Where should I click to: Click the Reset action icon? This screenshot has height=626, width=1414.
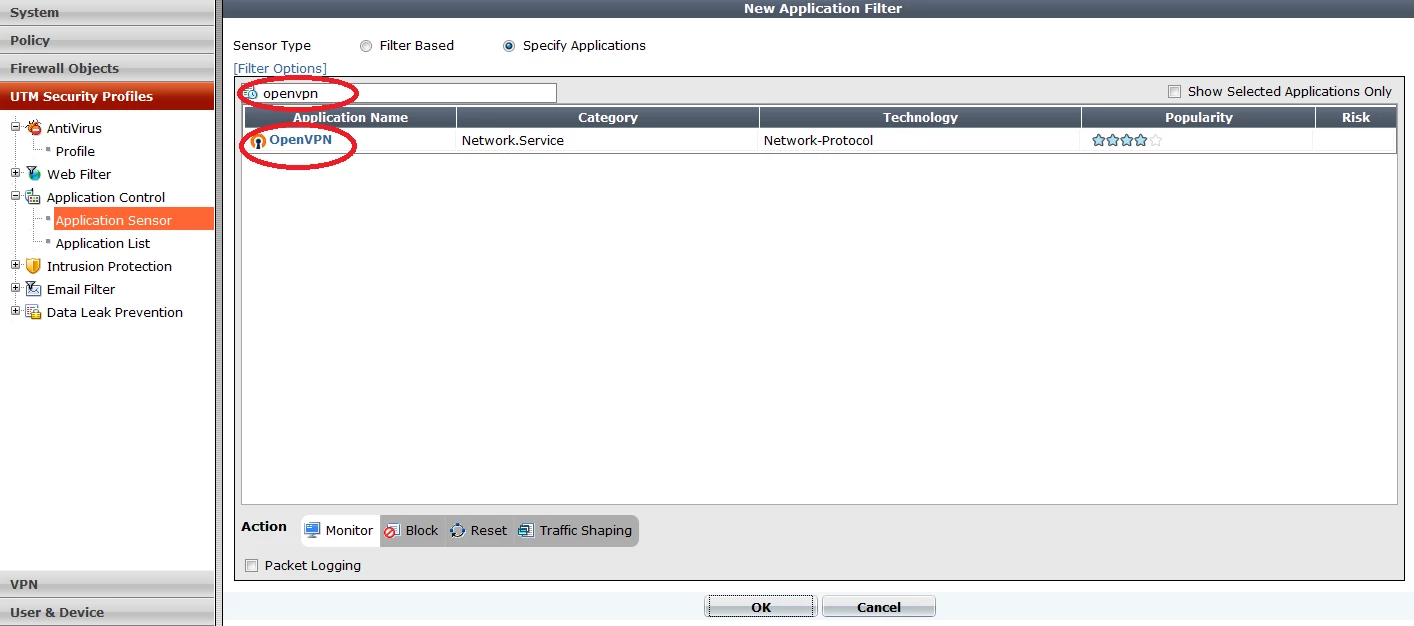tap(458, 531)
